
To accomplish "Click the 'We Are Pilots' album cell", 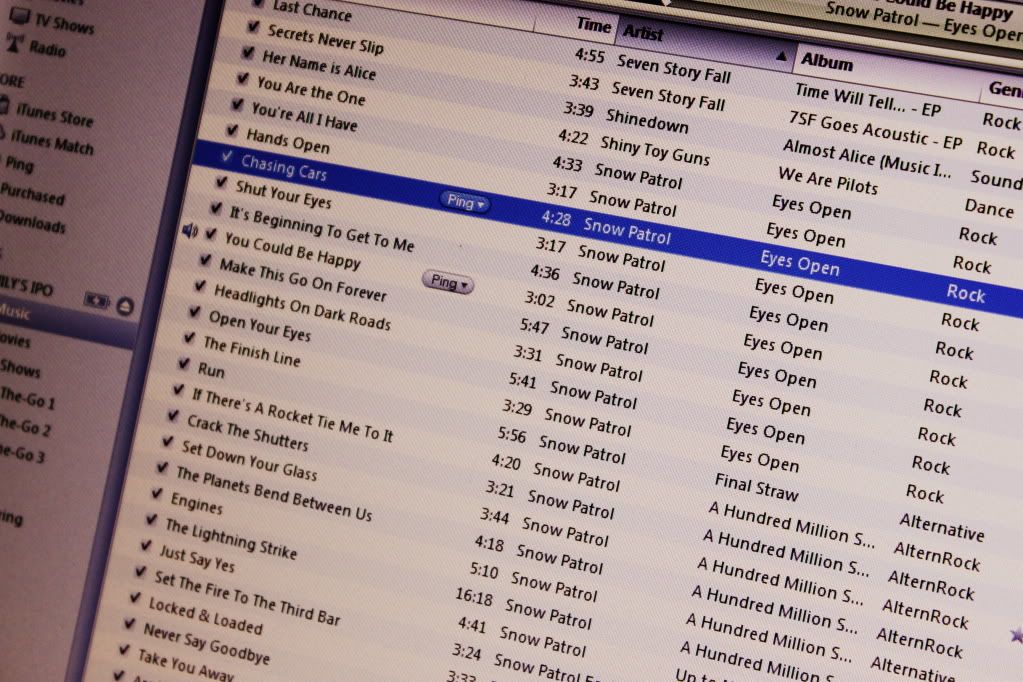I will point(828,180).
